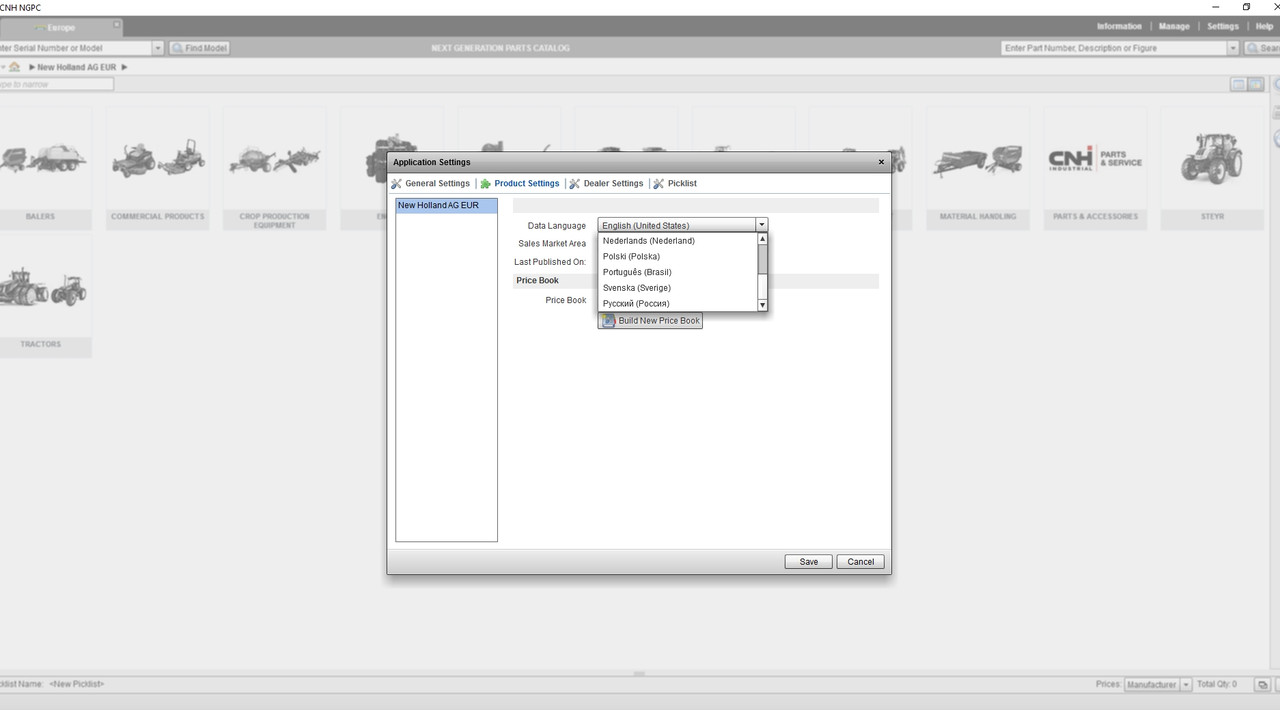This screenshot has height=710, width=1280.
Task: Expand arrow after New Holland AG EUR breadcrumb
Action: point(125,67)
